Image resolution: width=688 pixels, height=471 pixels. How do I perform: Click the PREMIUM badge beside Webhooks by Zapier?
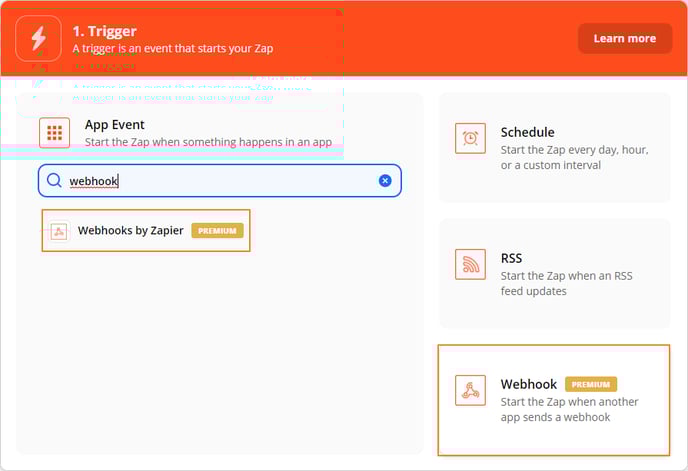217,231
